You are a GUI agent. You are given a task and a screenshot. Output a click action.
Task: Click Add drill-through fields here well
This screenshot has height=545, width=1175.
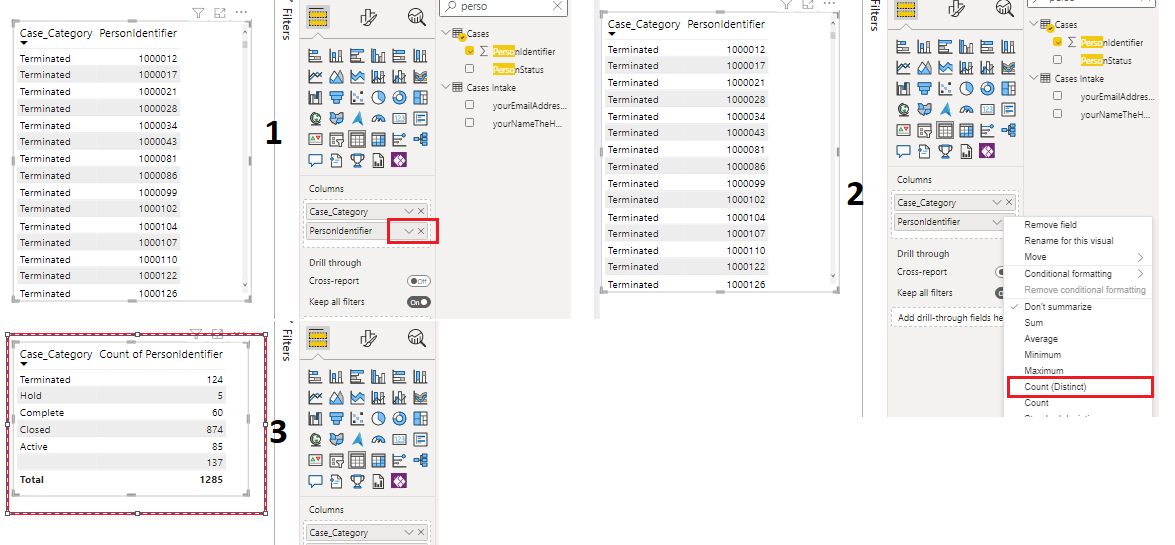click(x=948, y=318)
